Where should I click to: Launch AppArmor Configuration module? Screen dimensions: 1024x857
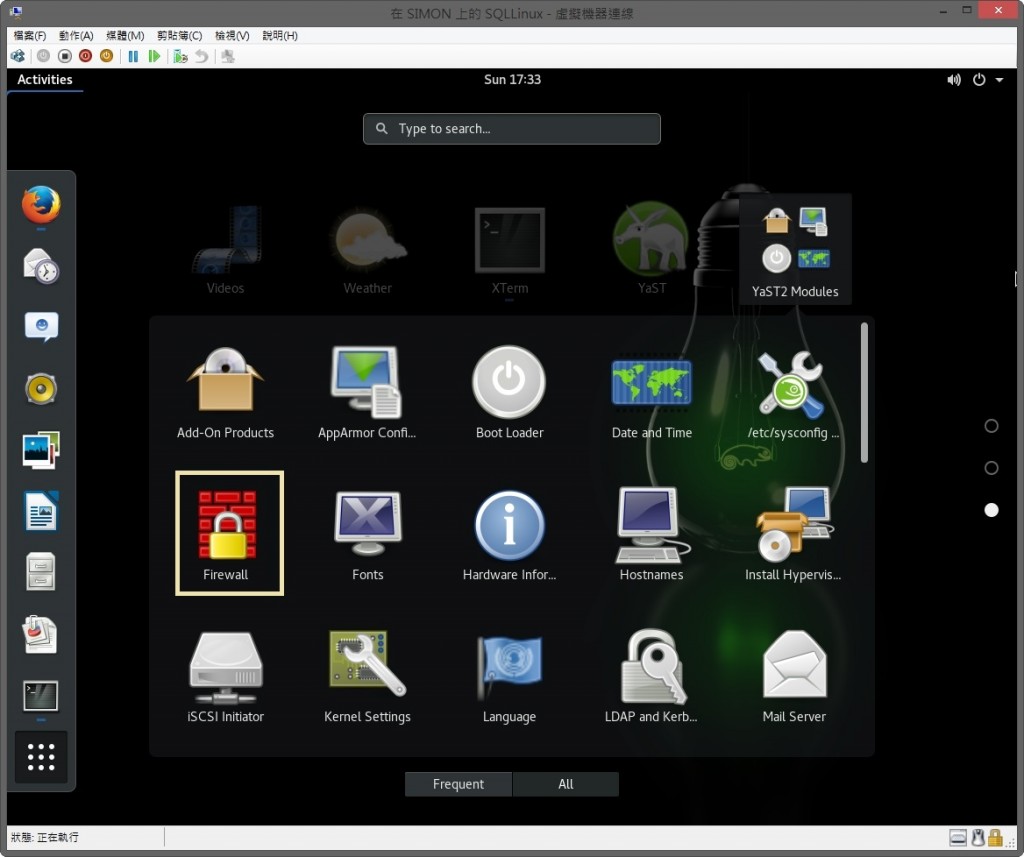(366, 392)
